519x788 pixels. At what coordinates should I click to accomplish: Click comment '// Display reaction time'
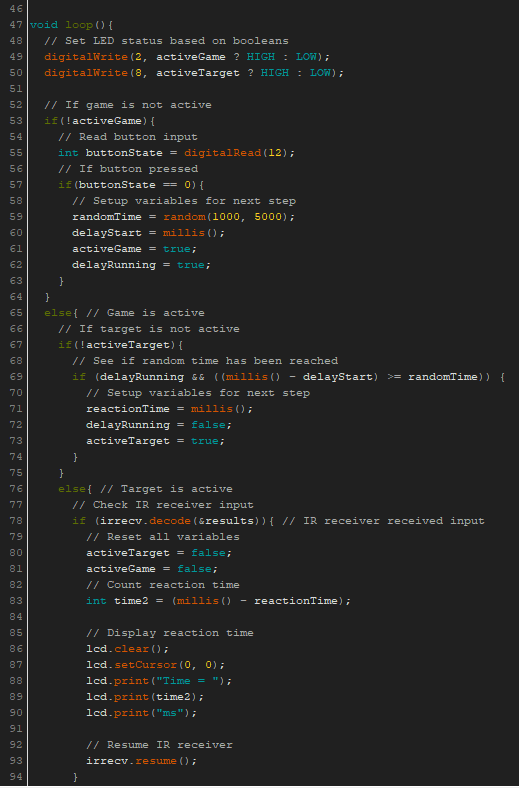(170, 633)
